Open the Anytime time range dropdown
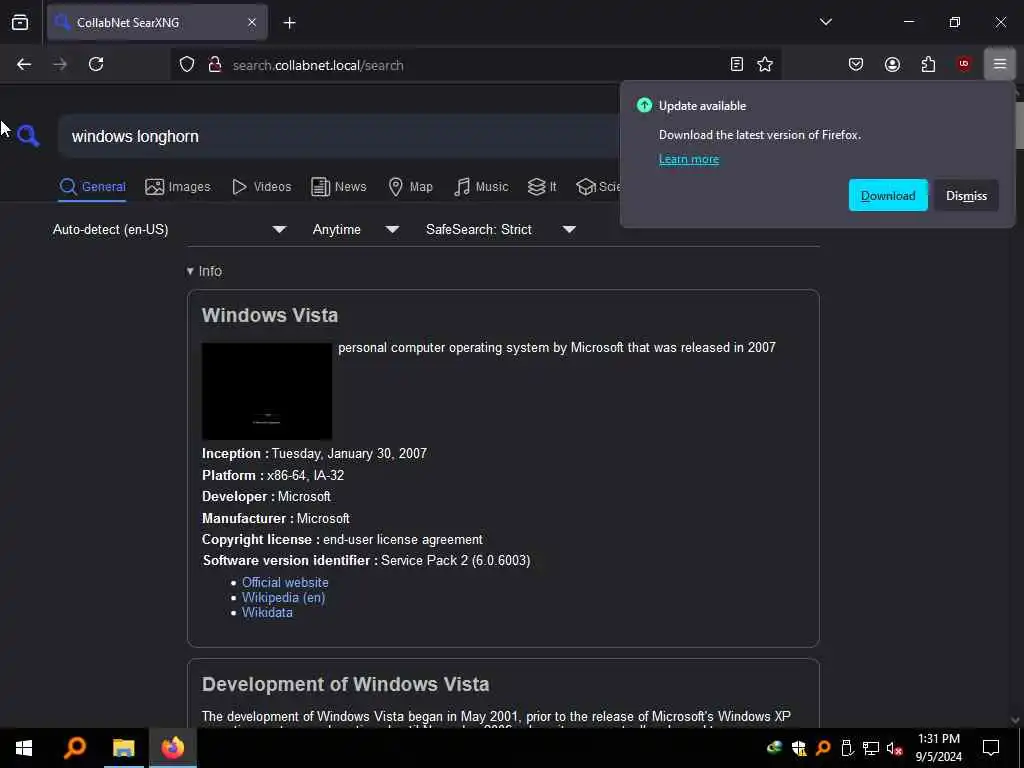This screenshot has height=768, width=1024. click(x=356, y=229)
